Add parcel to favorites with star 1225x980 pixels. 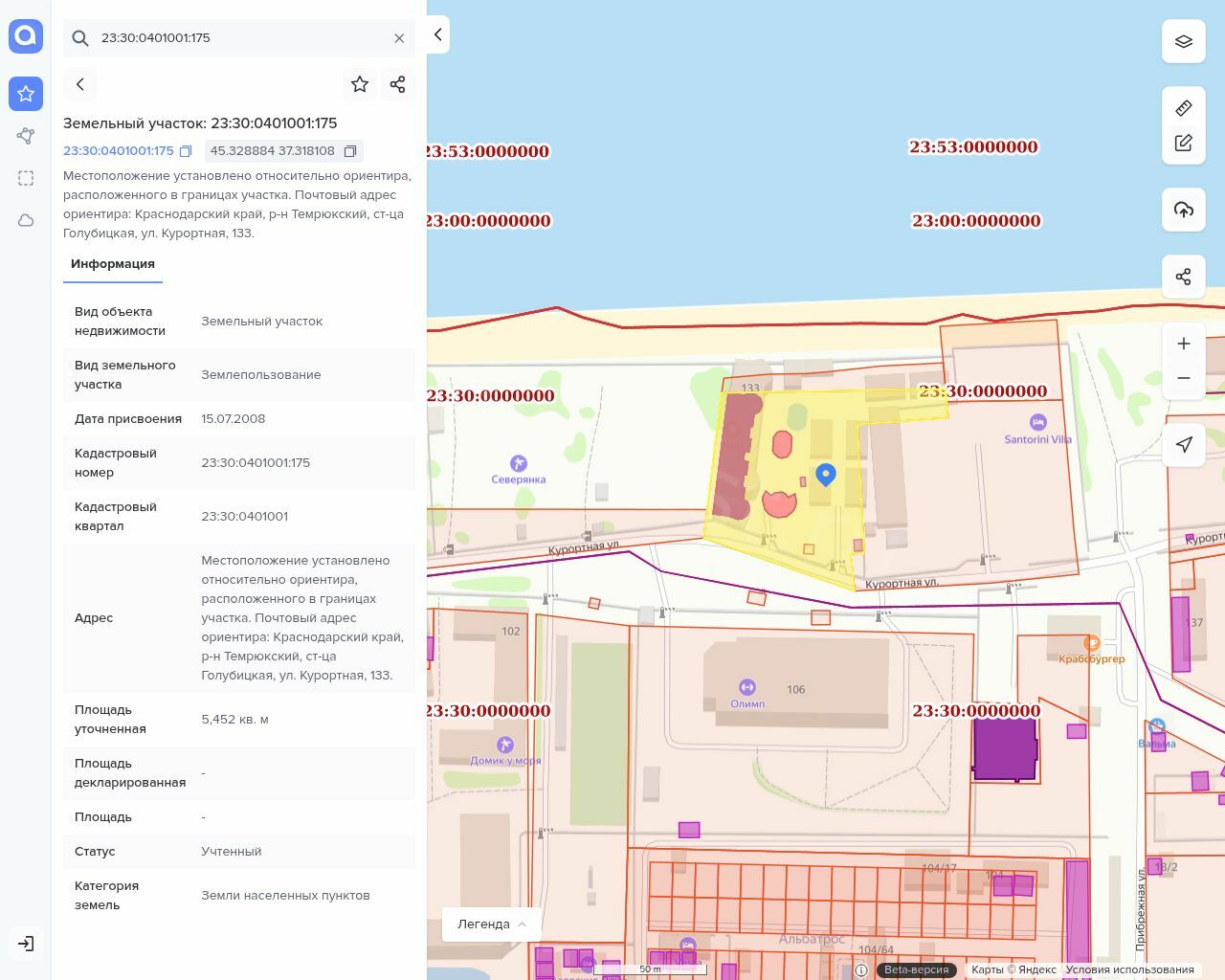[360, 84]
